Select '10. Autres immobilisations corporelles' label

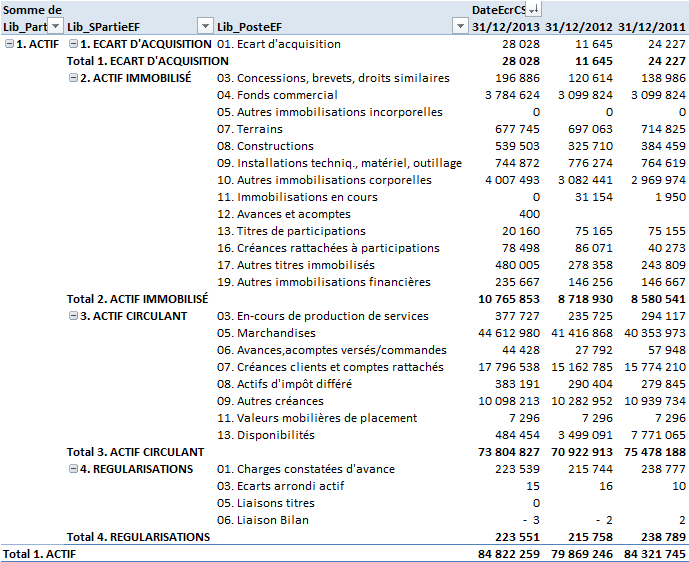point(324,180)
